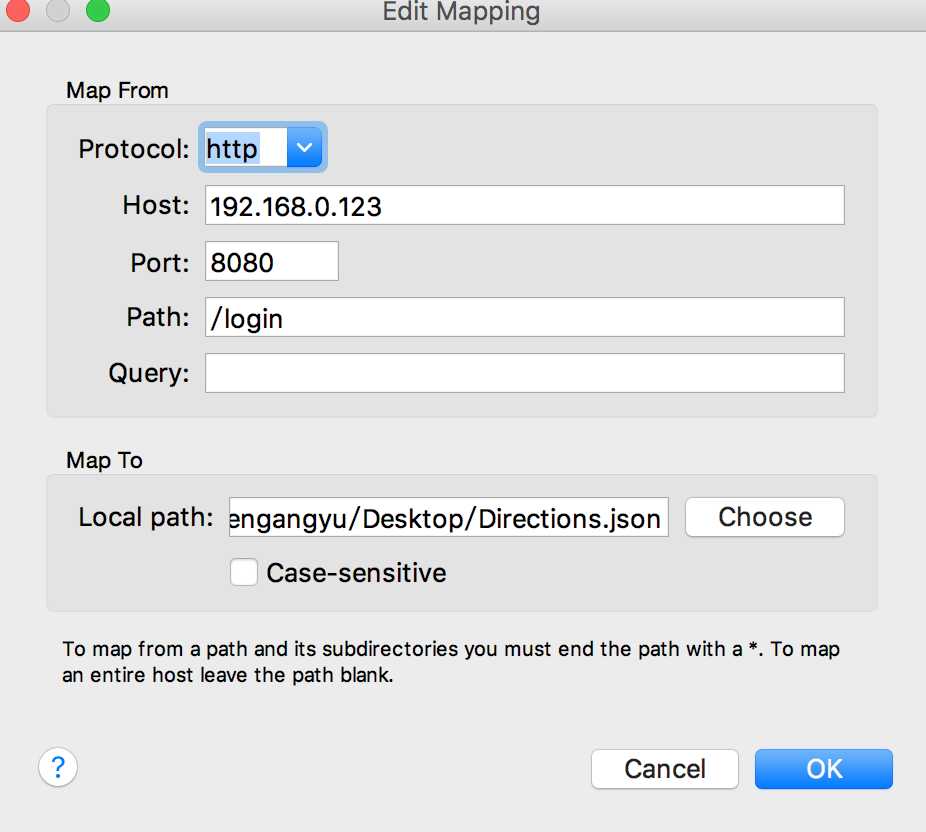Click the Map To section heading
Viewport: 926px width, 832px height.
[104, 461]
